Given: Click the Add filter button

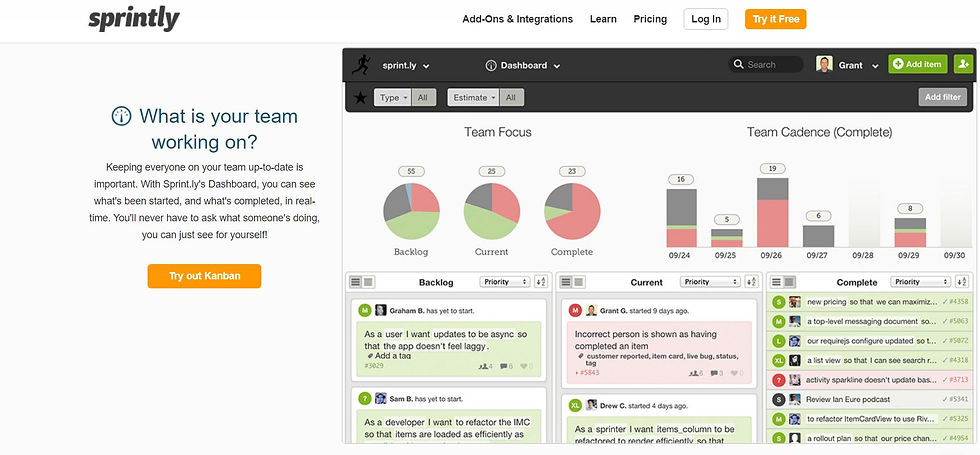Looking at the screenshot, I should (942, 97).
